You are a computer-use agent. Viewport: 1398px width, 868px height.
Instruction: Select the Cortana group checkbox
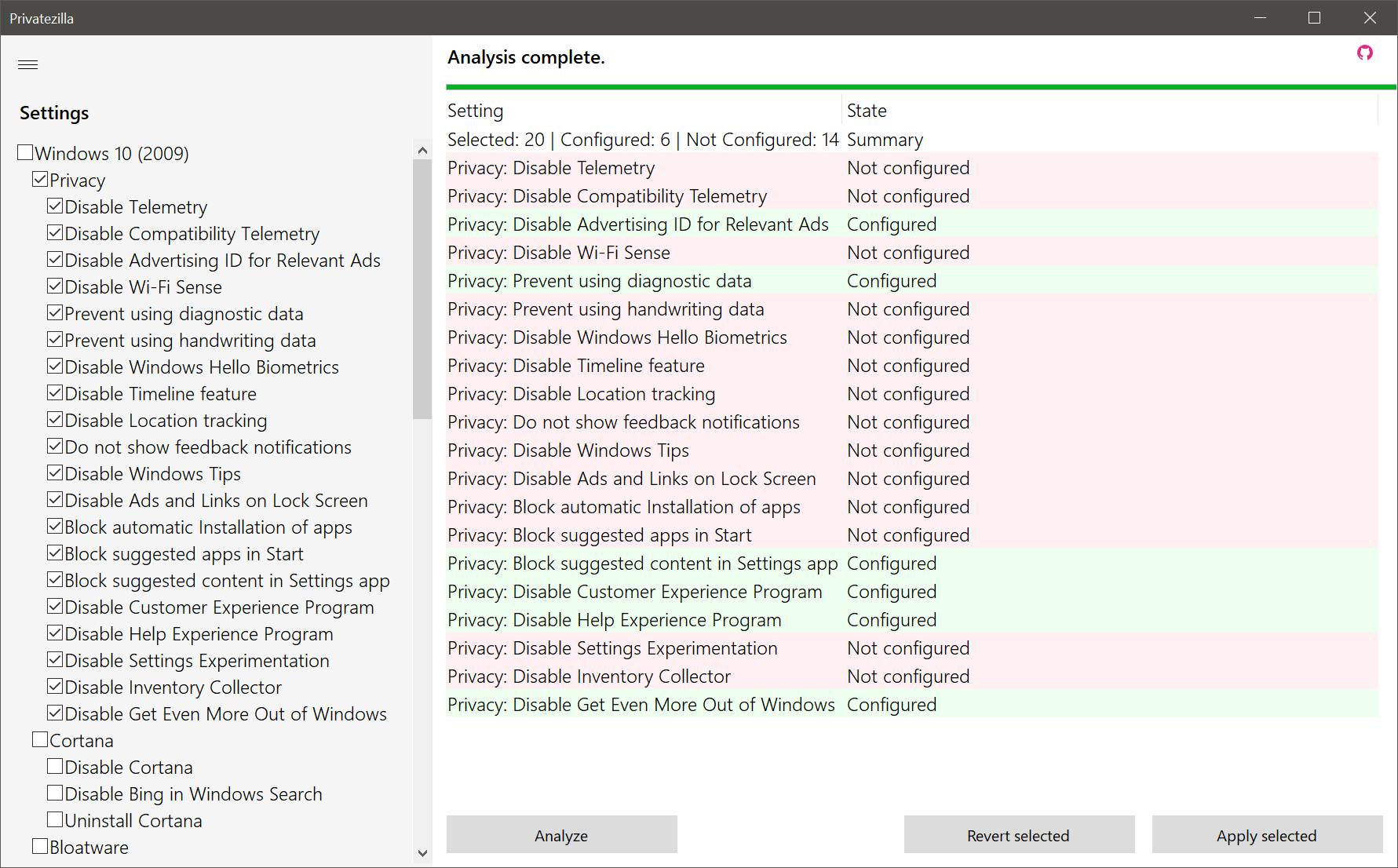[x=40, y=740]
